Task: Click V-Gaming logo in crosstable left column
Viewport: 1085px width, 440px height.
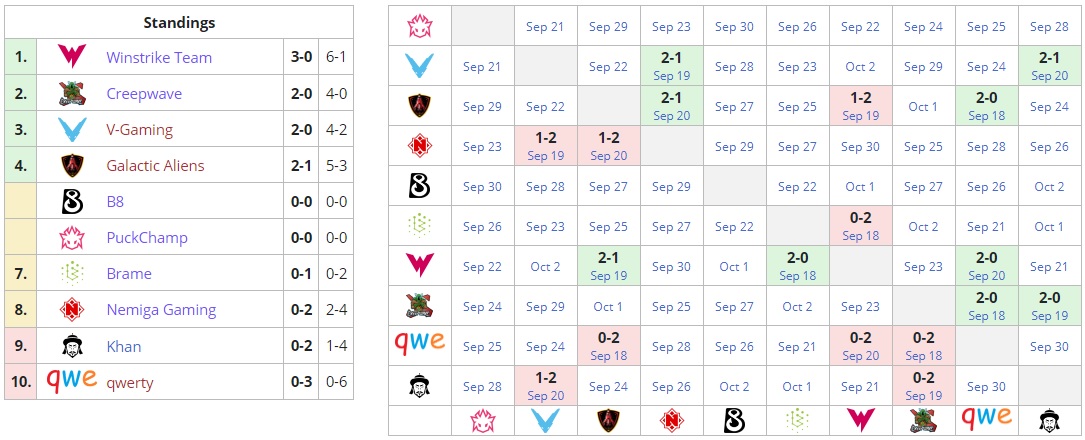Action: pyautogui.click(x=419, y=67)
